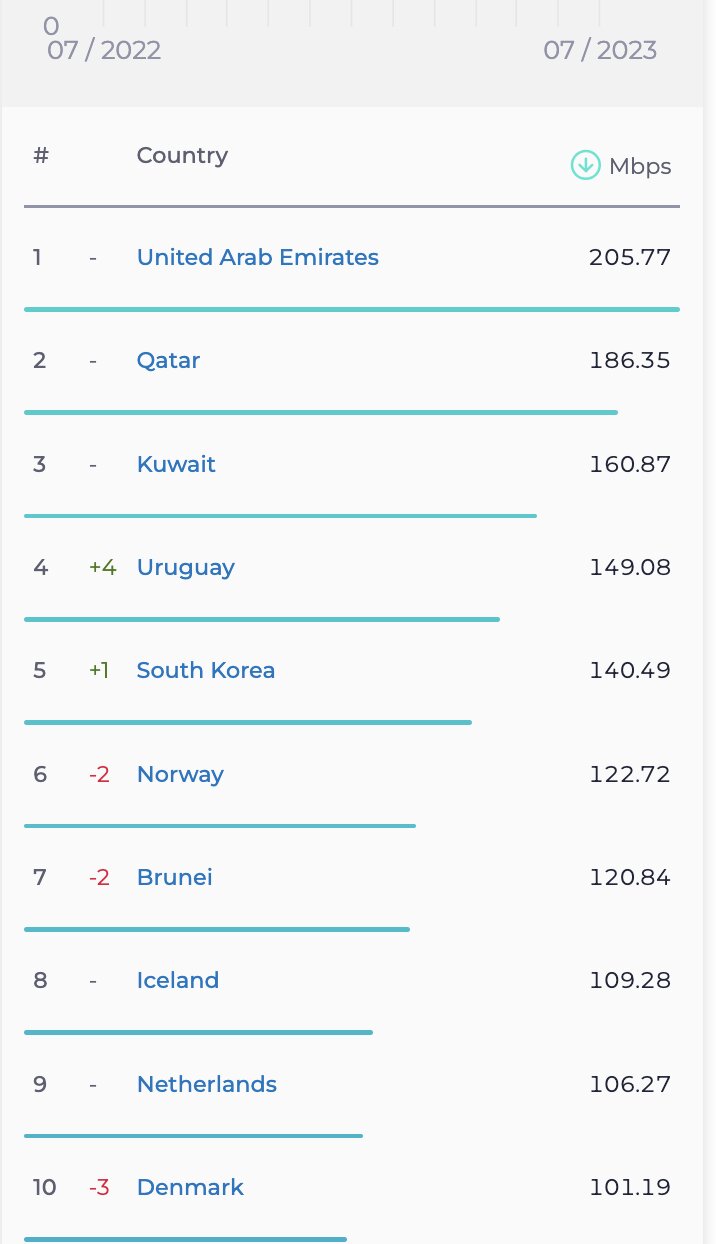Click Denmark's -3 rank change indicator
This screenshot has height=1244, width=716.
coord(99,1188)
